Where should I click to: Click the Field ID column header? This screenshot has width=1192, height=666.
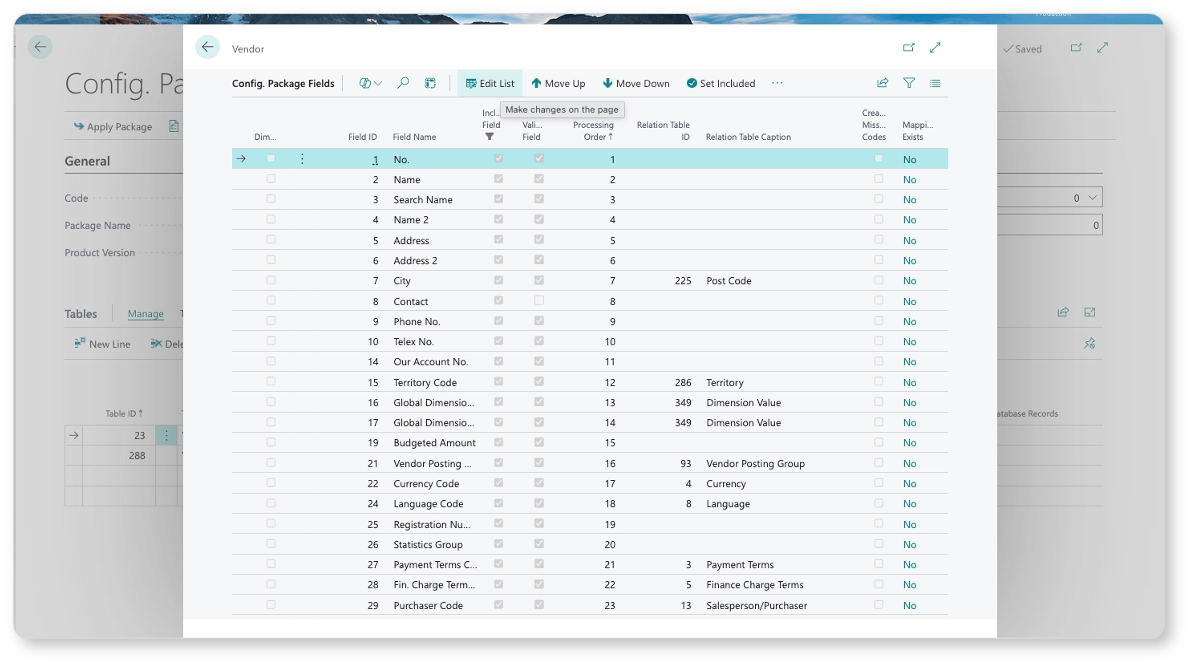click(x=363, y=137)
